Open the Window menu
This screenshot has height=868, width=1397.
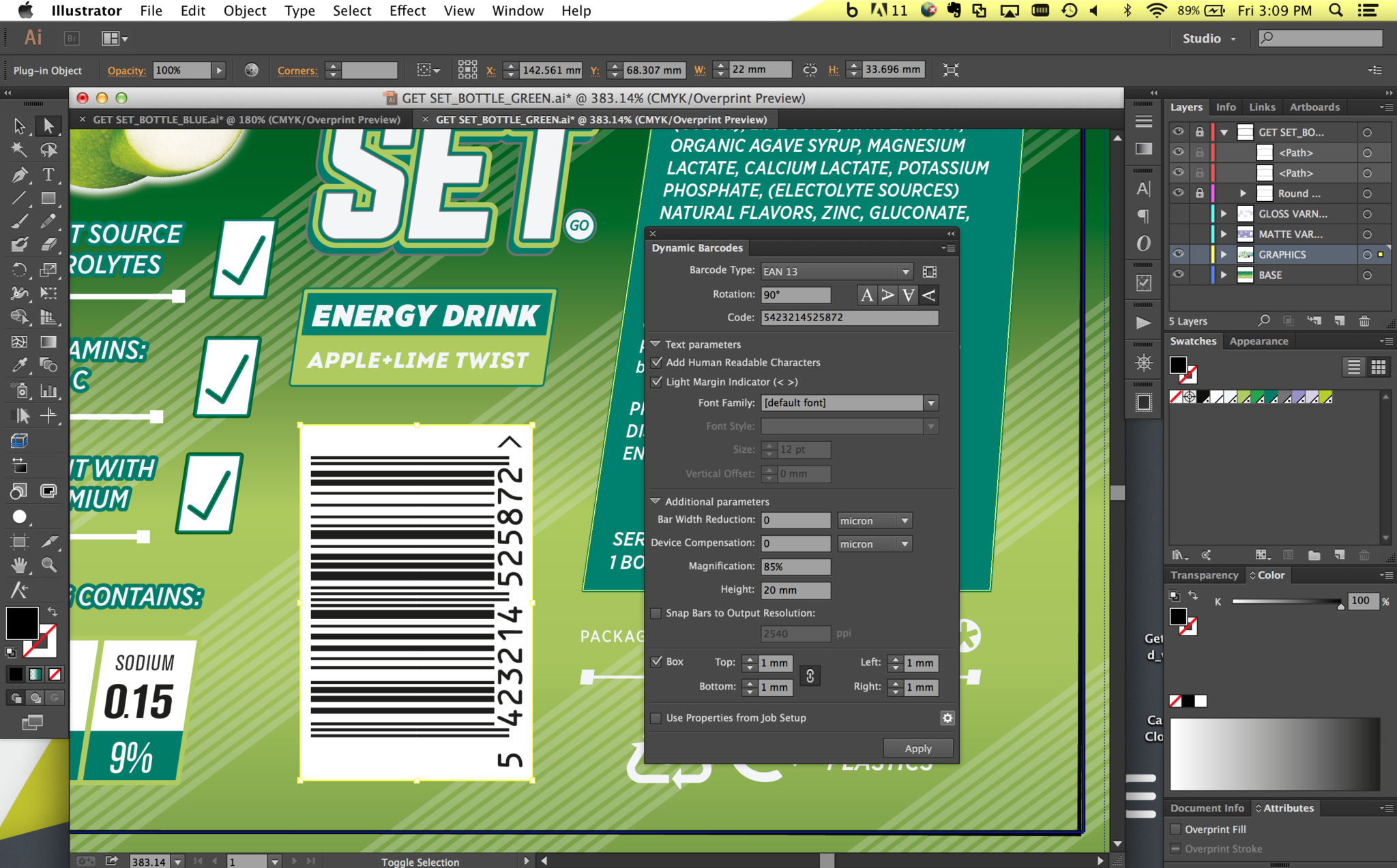click(517, 10)
